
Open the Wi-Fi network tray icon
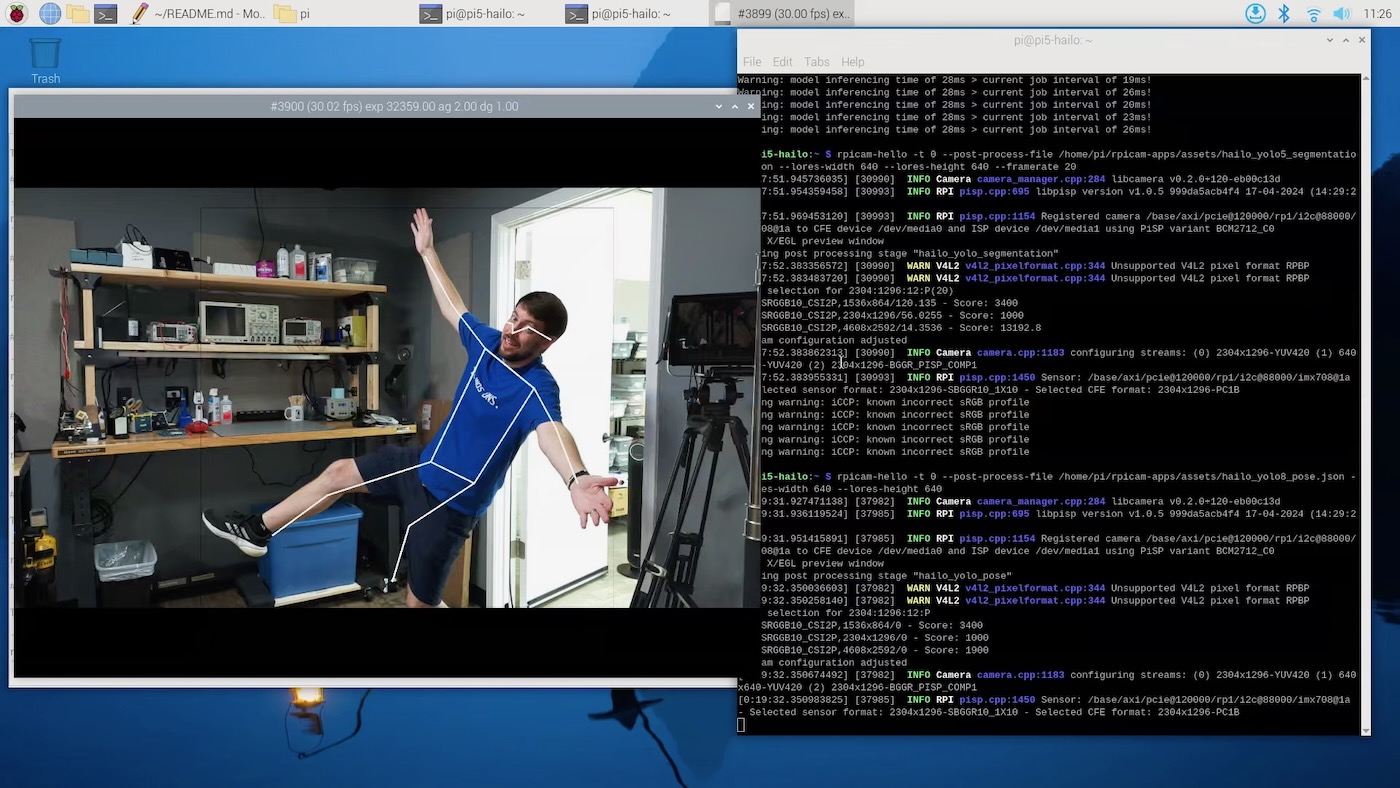(1313, 13)
